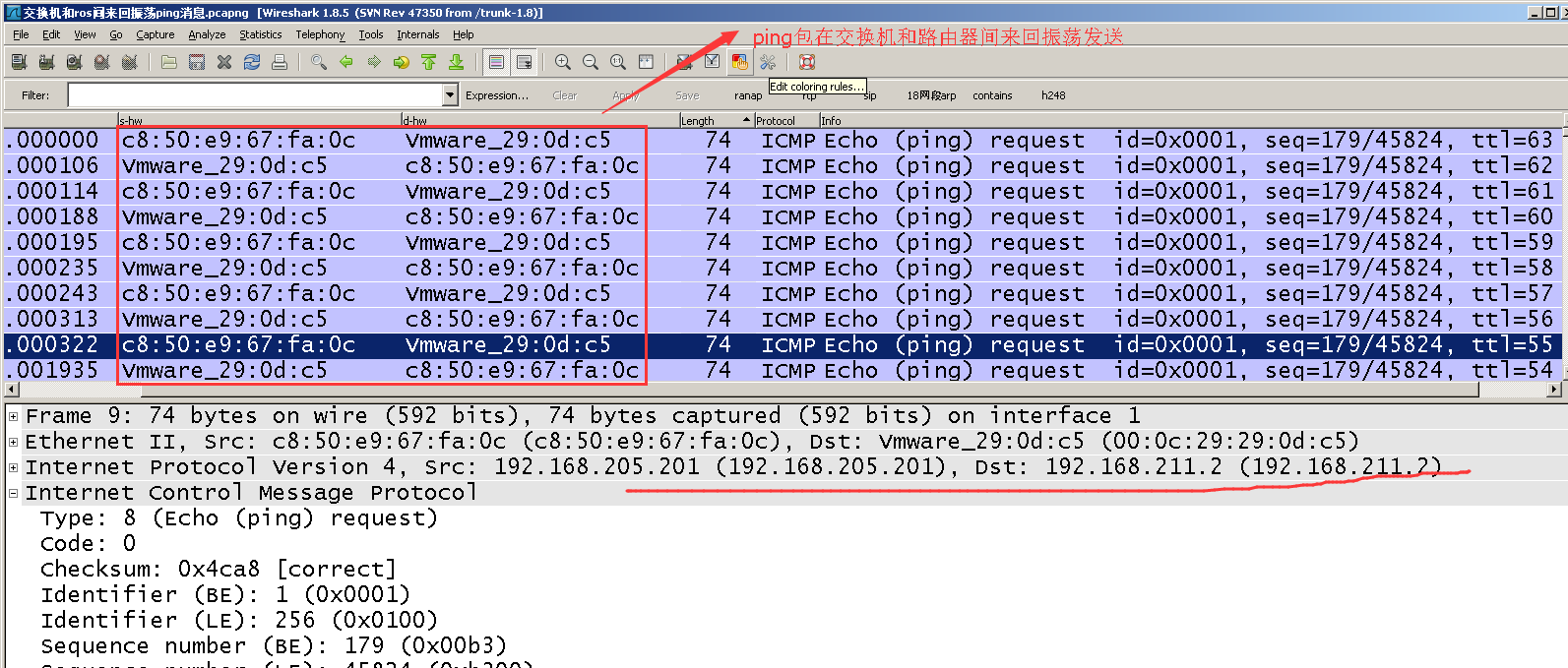1568x668 pixels.
Task: Click the Expression... filter button
Action: pyautogui.click(x=497, y=95)
